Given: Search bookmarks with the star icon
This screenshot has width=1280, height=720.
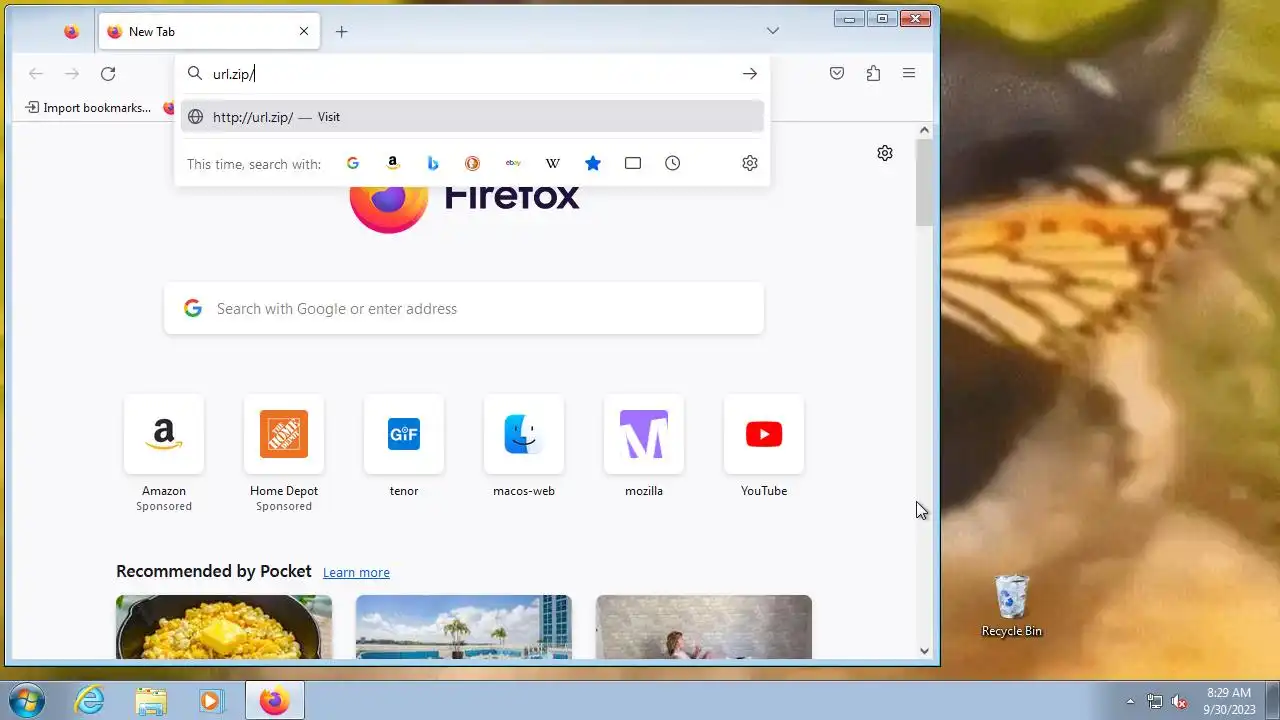Looking at the screenshot, I should click(593, 163).
